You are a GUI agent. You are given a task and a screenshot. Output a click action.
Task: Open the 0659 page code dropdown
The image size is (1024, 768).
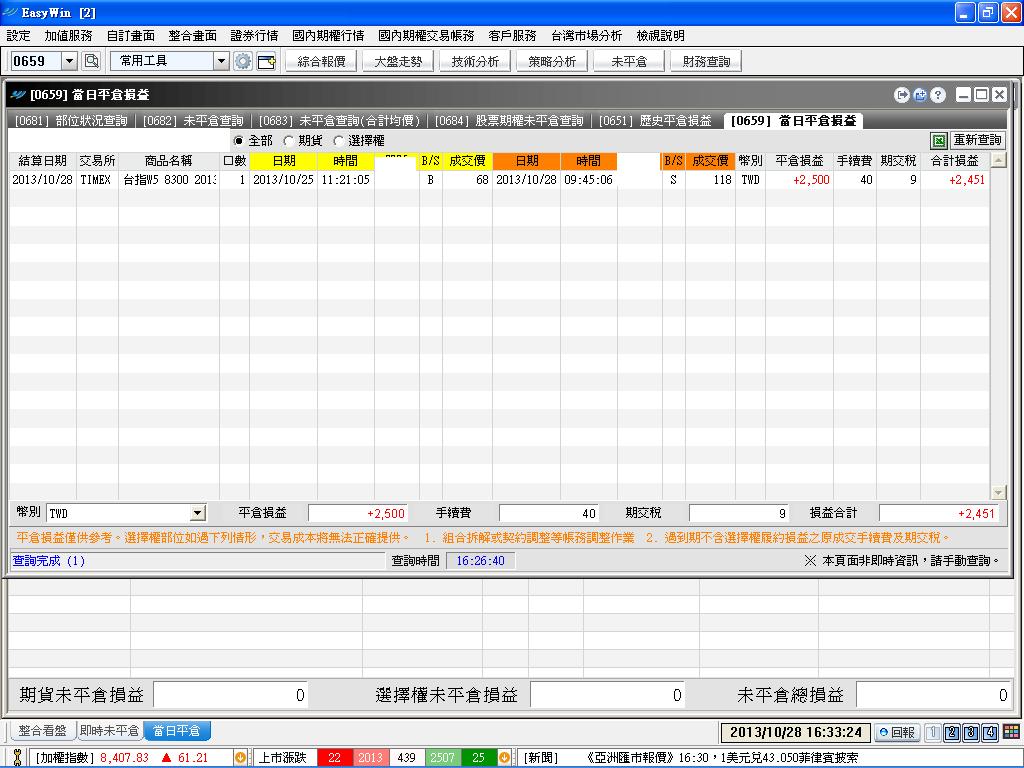[69, 61]
